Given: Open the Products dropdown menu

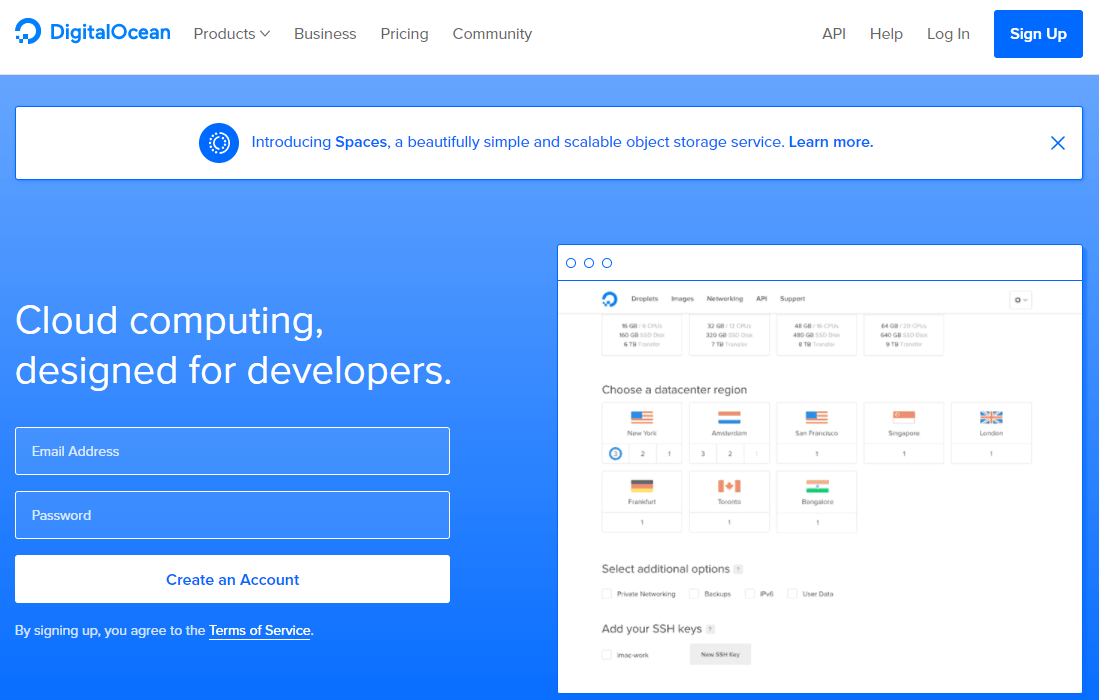Looking at the screenshot, I should [x=231, y=33].
